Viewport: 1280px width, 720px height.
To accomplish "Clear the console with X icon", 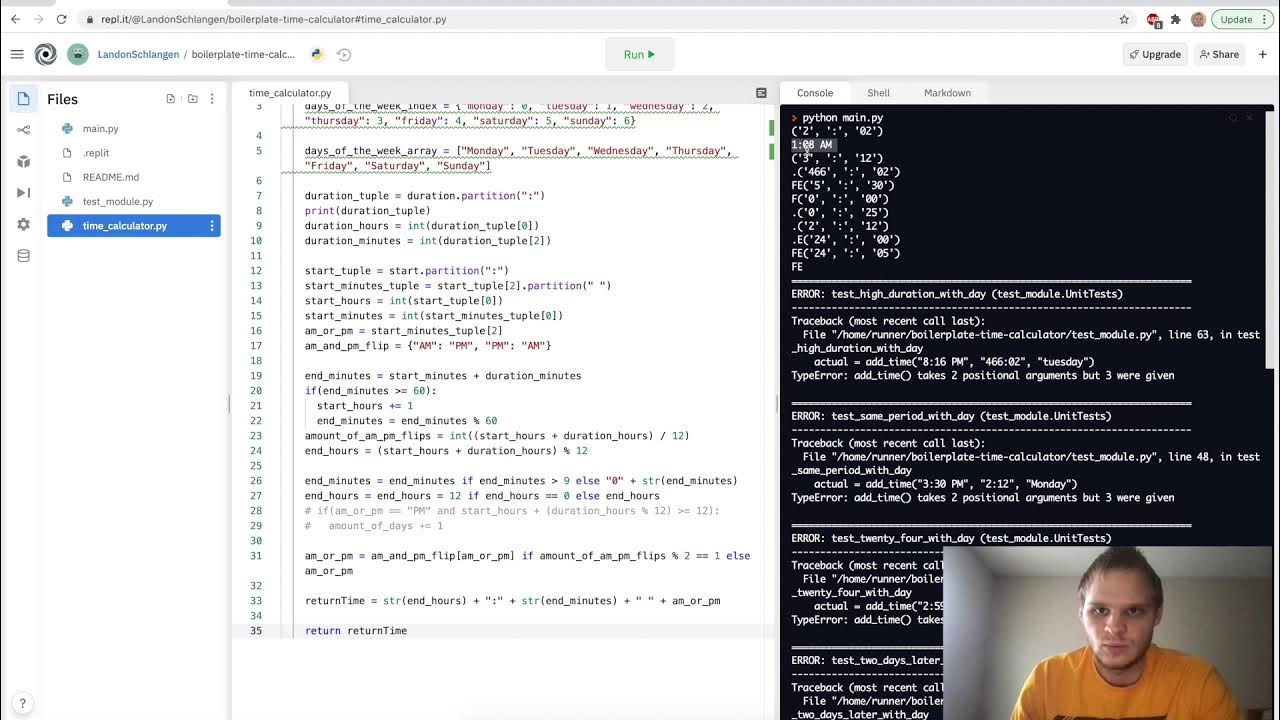I will pyautogui.click(x=1249, y=118).
